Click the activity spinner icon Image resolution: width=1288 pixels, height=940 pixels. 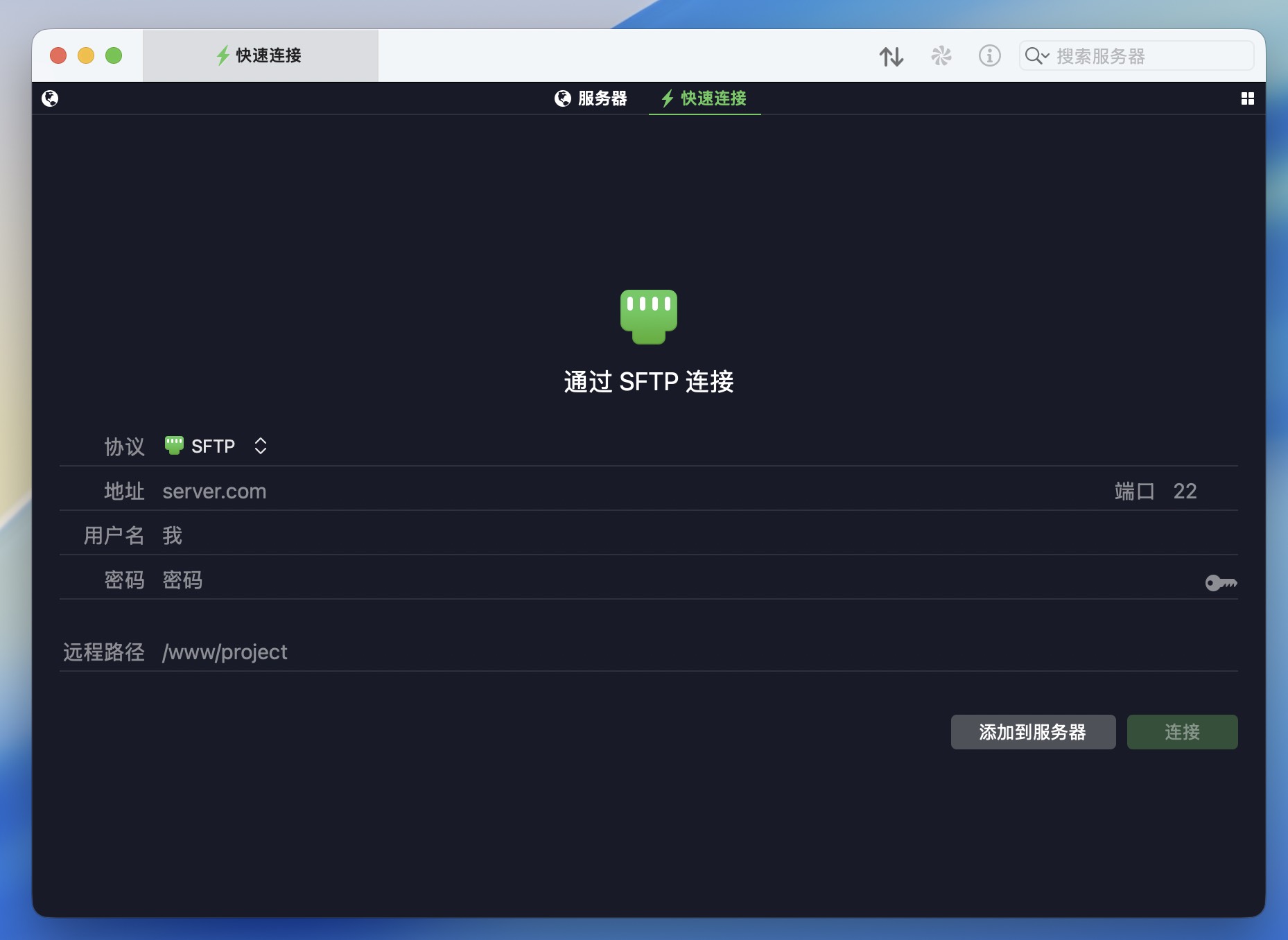click(941, 56)
